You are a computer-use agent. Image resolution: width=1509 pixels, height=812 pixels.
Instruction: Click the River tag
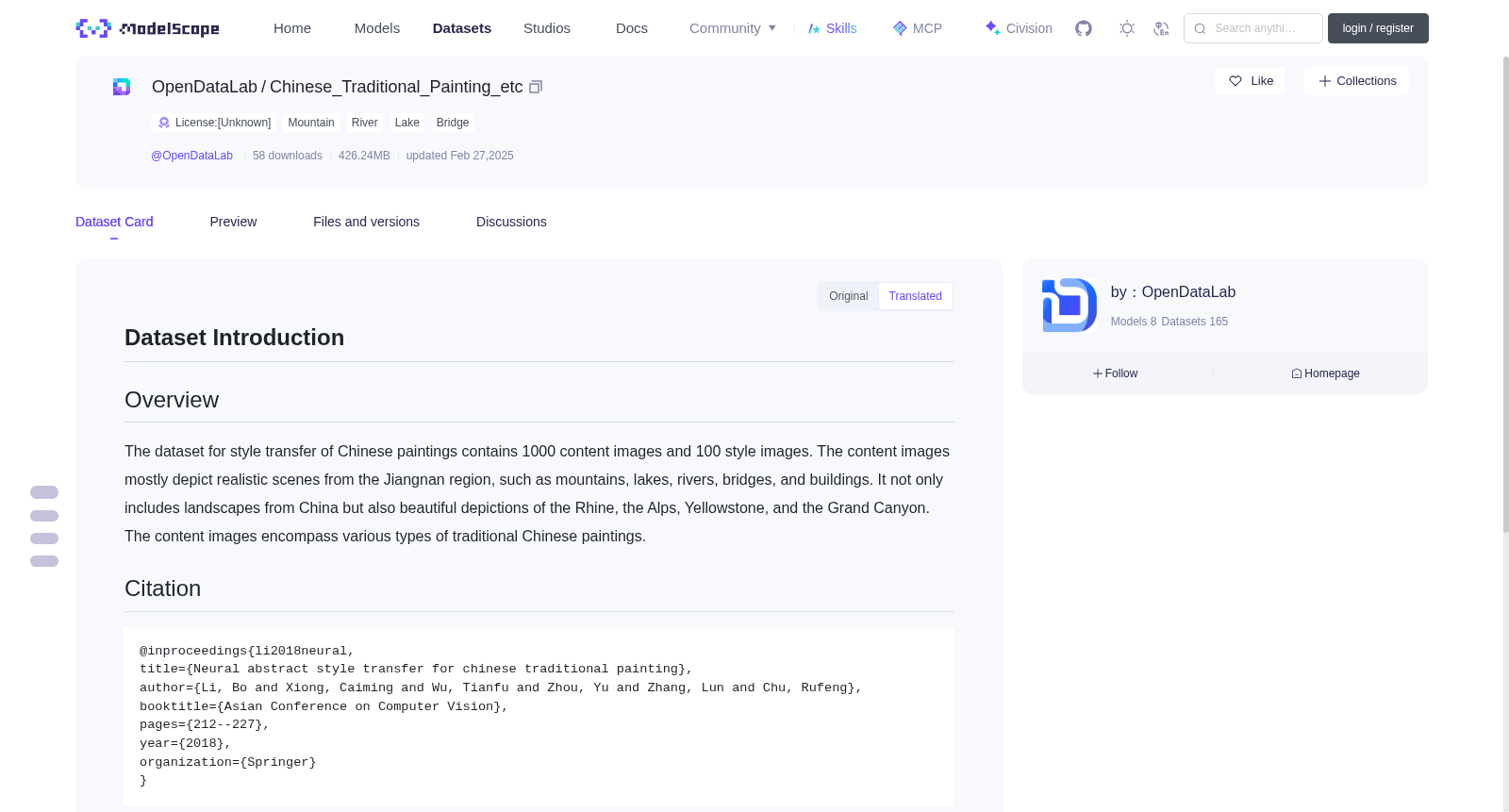[x=365, y=123]
